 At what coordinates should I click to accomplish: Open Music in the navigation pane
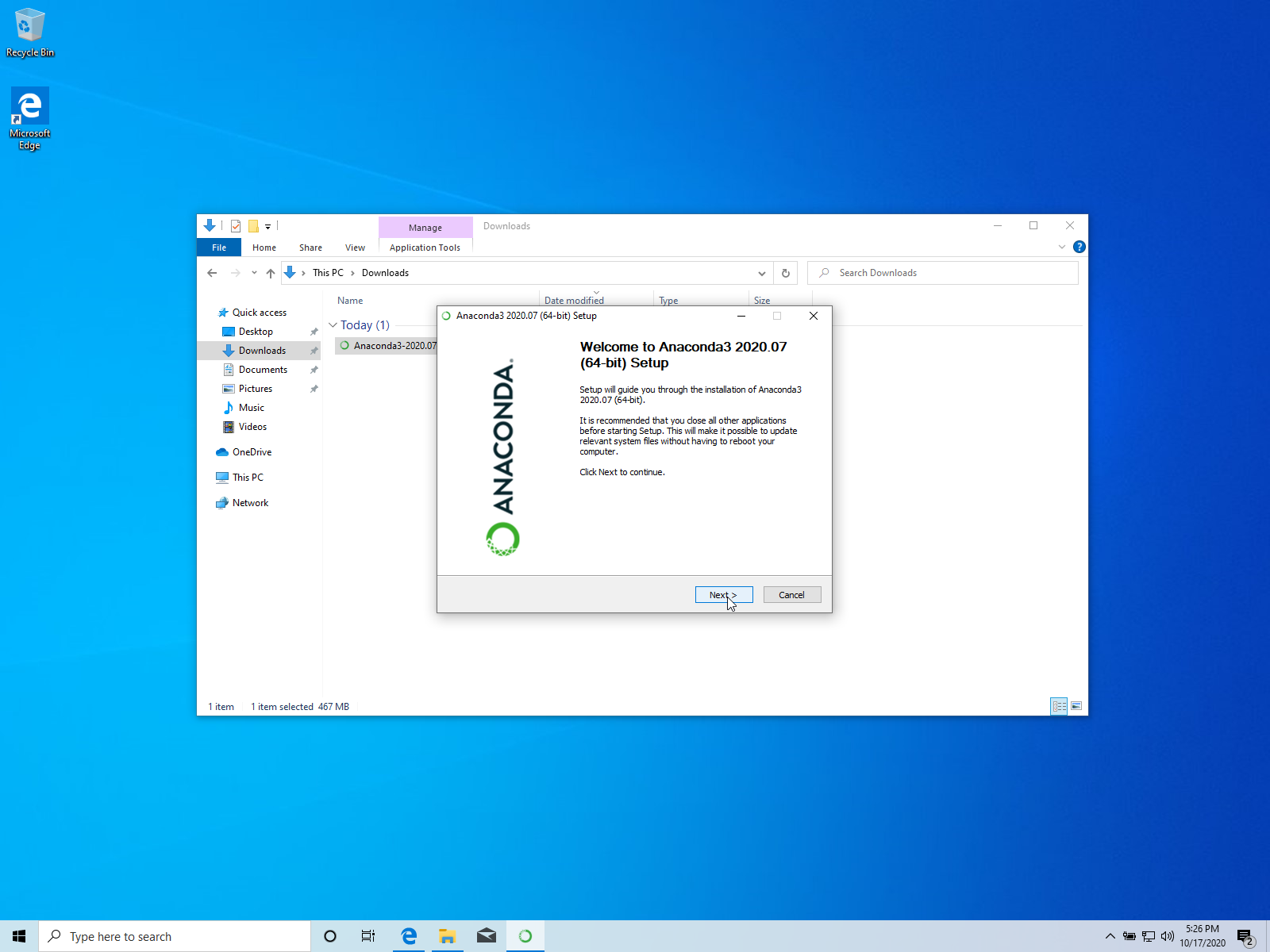251,408
